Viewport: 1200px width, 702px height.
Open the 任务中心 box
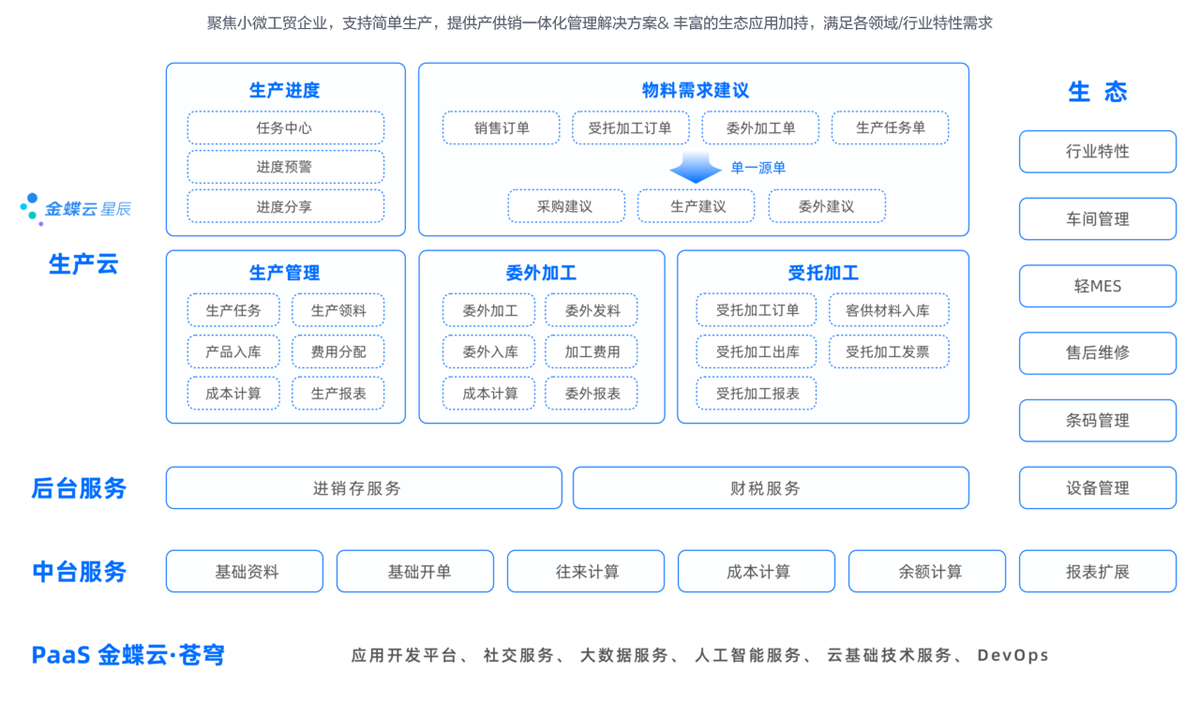click(285, 128)
